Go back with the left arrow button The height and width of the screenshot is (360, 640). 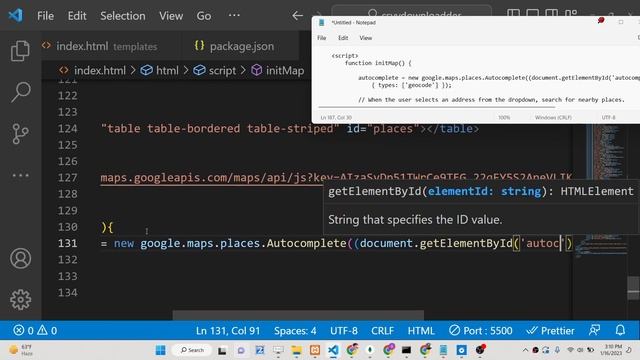[297, 16]
